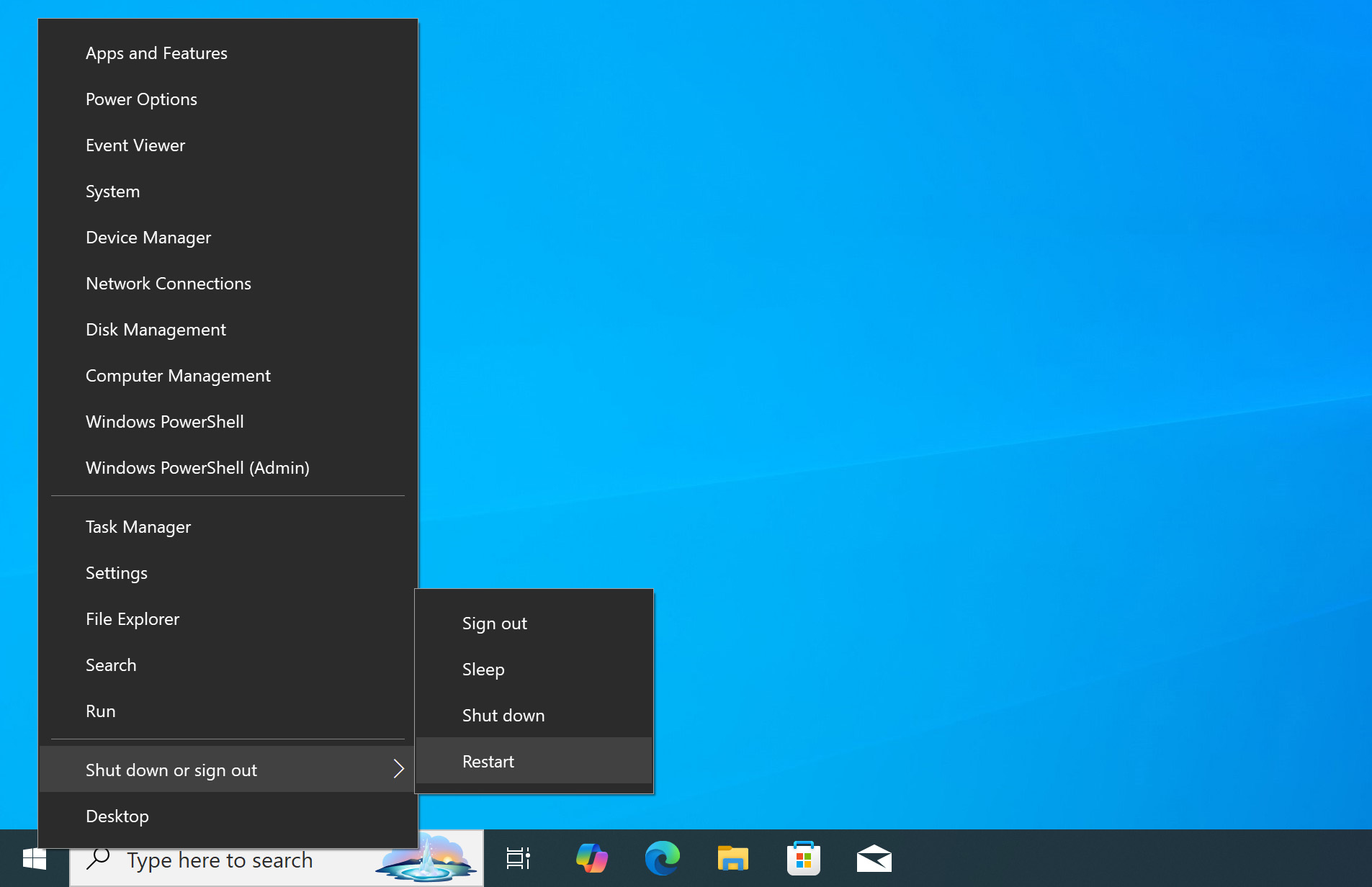Open Network Connections from the menu

pyautogui.click(x=169, y=284)
